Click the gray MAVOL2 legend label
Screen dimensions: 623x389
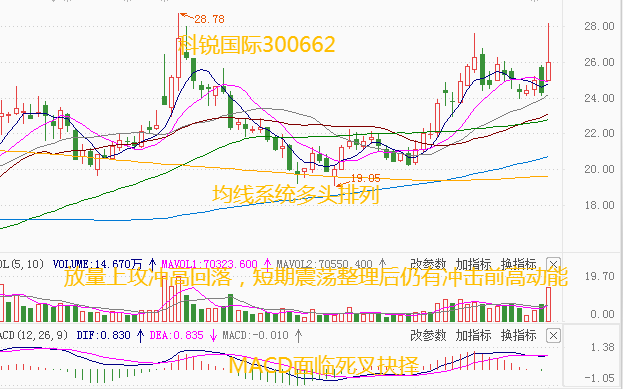pyautogui.click(x=325, y=264)
